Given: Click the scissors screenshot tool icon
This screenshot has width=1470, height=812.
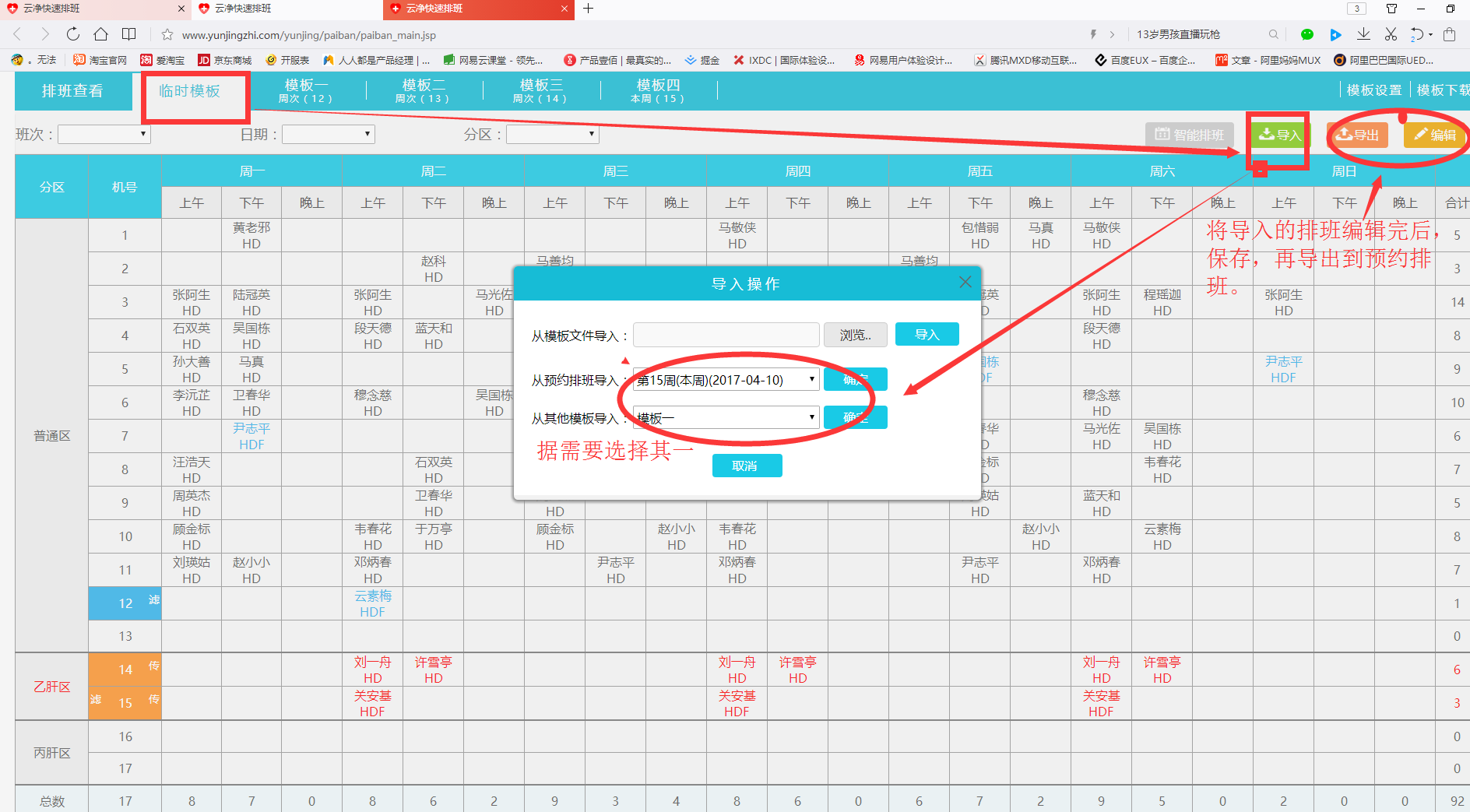Looking at the screenshot, I should tap(1391, 34).
